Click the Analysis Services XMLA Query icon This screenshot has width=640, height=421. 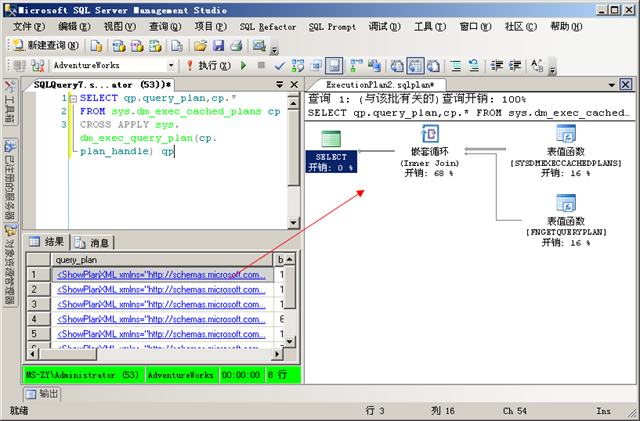coord(155,46)
